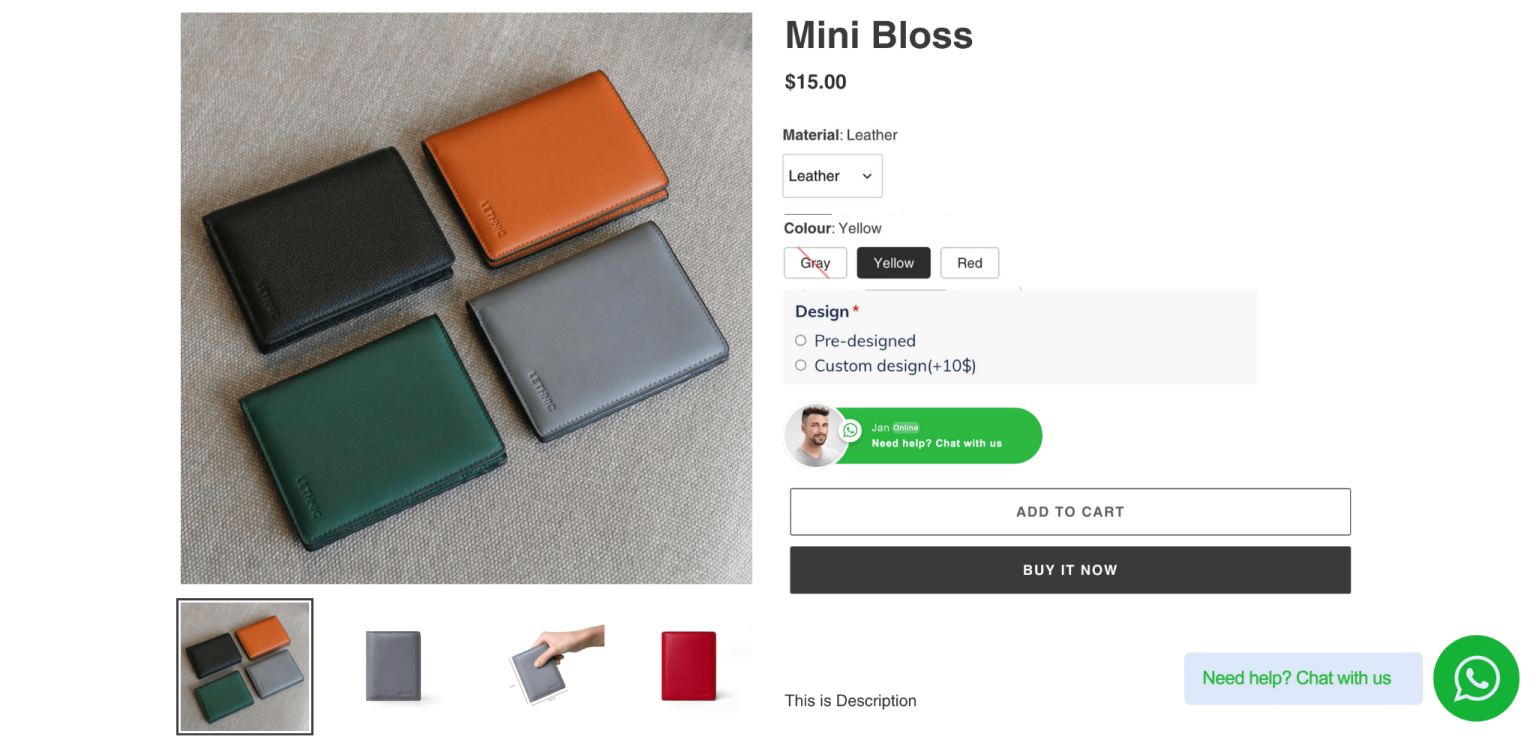Click ADD TO CART

click(1070, 511)
